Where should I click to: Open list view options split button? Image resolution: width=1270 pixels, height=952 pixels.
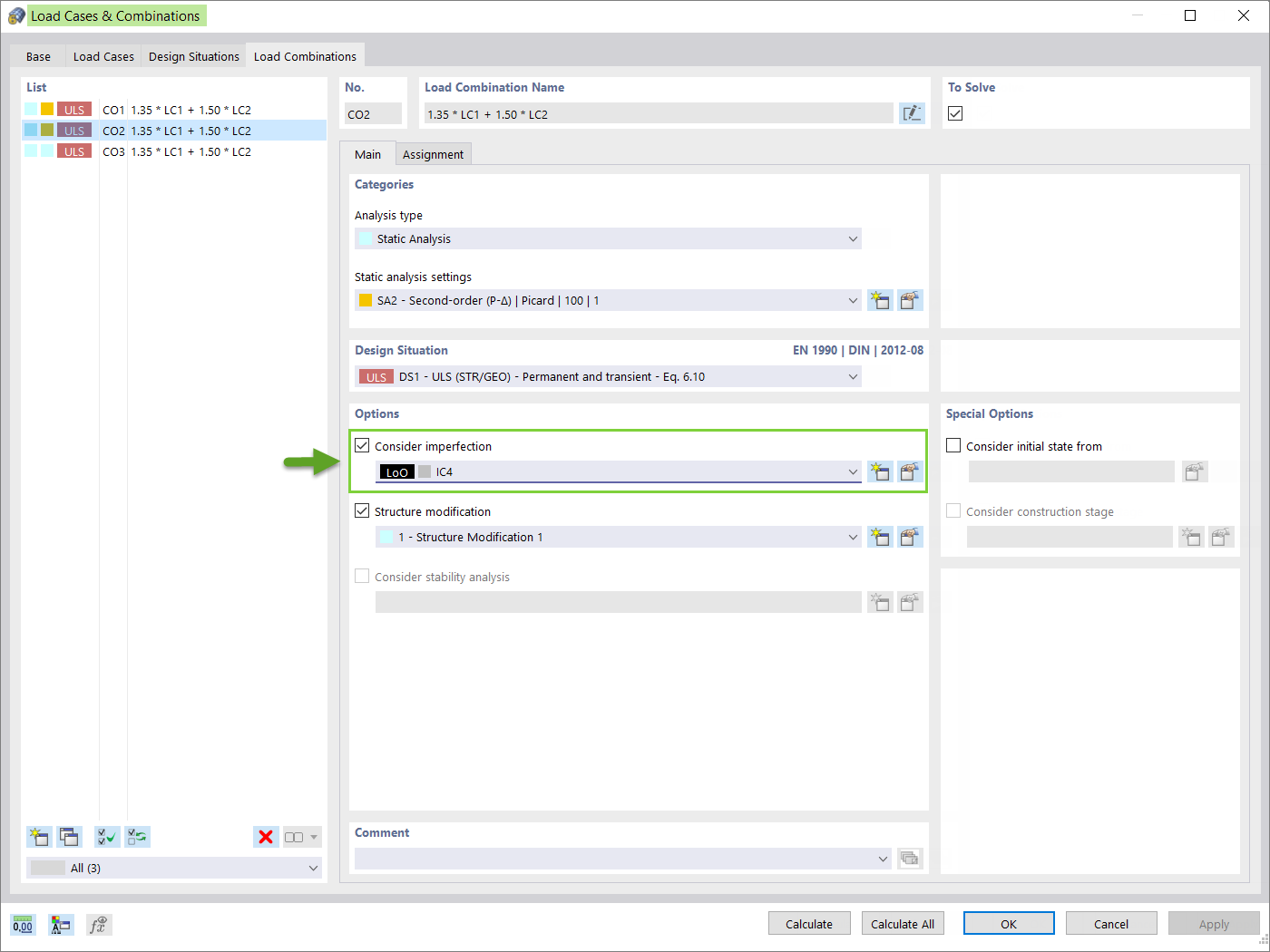tap(302, 837)
